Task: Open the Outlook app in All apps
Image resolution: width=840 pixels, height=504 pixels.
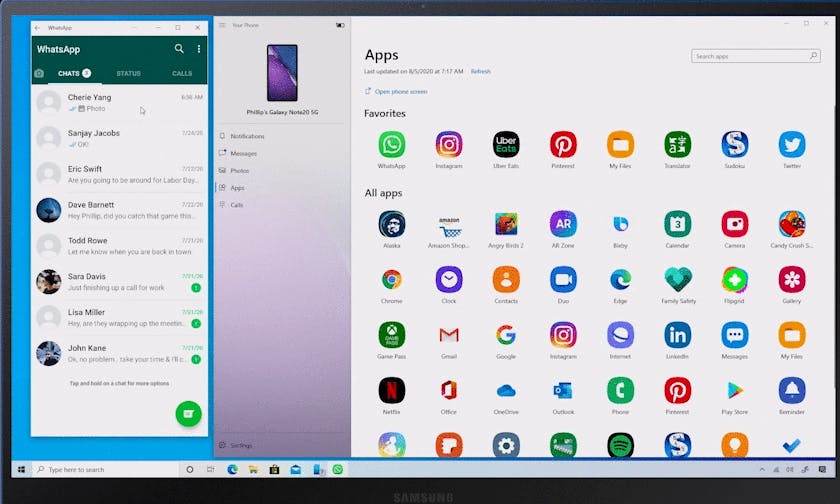Action: pyautogui.click(x=563, y=390)
